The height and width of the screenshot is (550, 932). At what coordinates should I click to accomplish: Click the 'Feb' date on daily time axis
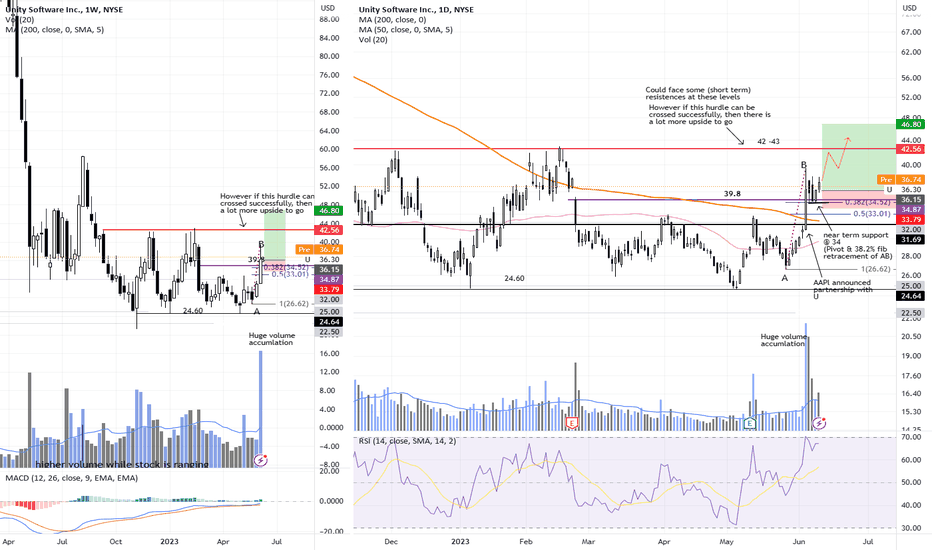coord(525,542)
